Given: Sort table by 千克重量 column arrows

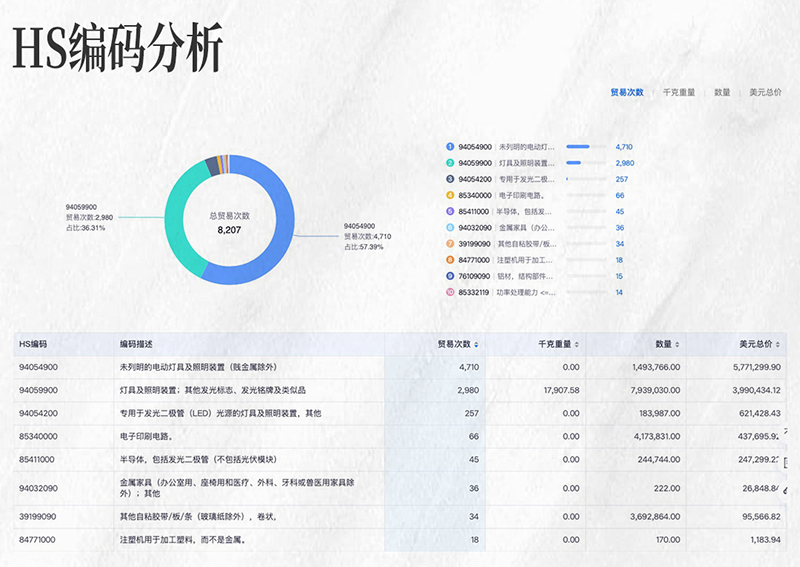Looking at the screenshot, I should 577,344.
